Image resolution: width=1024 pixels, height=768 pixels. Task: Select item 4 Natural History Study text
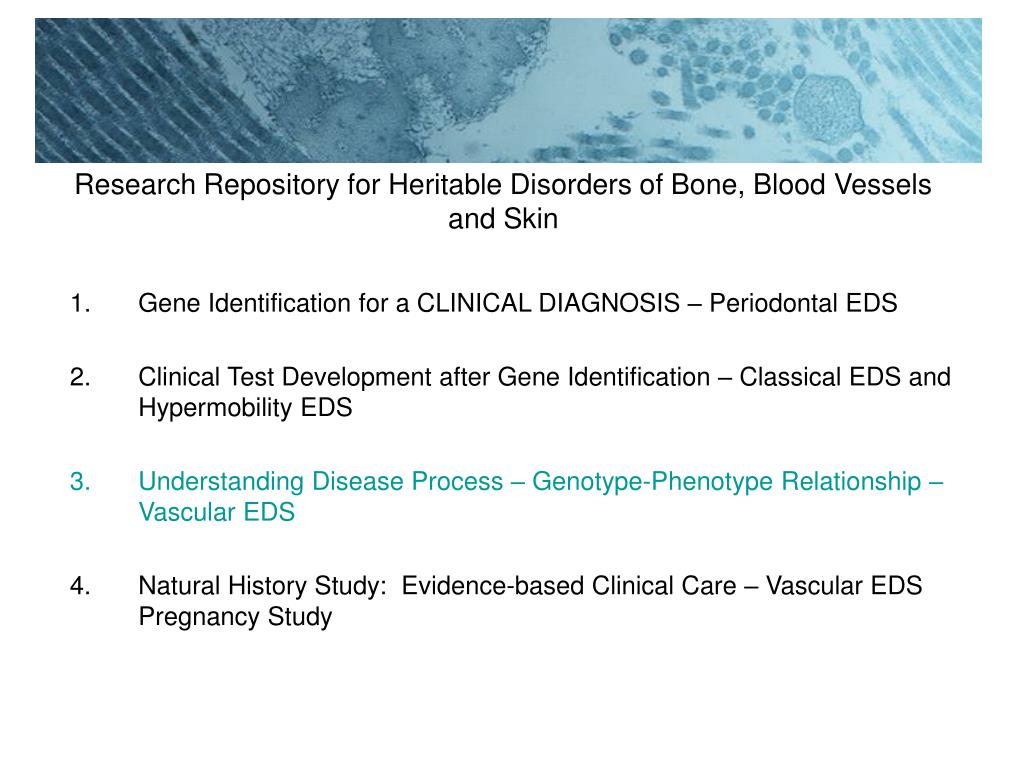point(530,601)
